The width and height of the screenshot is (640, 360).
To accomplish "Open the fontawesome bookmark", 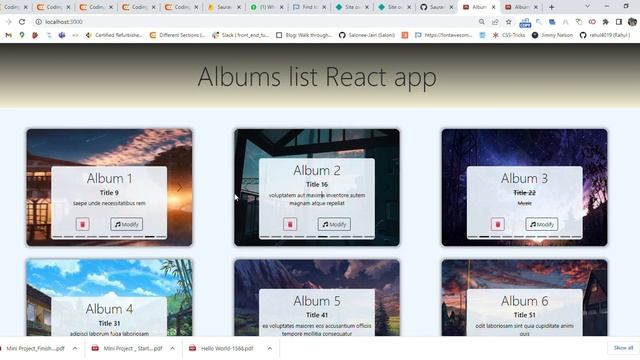I will [443, 35].
